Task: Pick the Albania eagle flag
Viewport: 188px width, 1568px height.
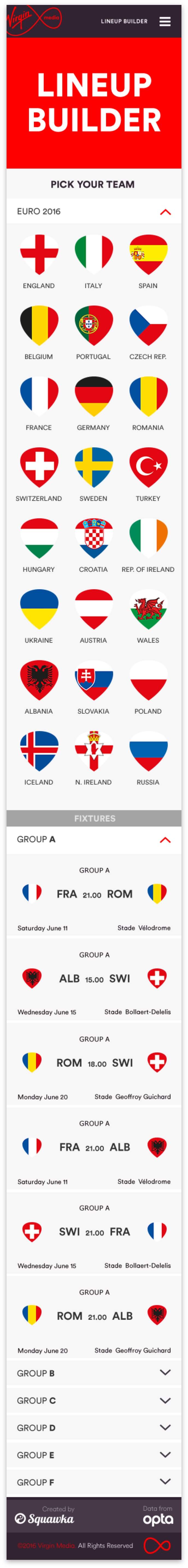Action: click(39, 680)
